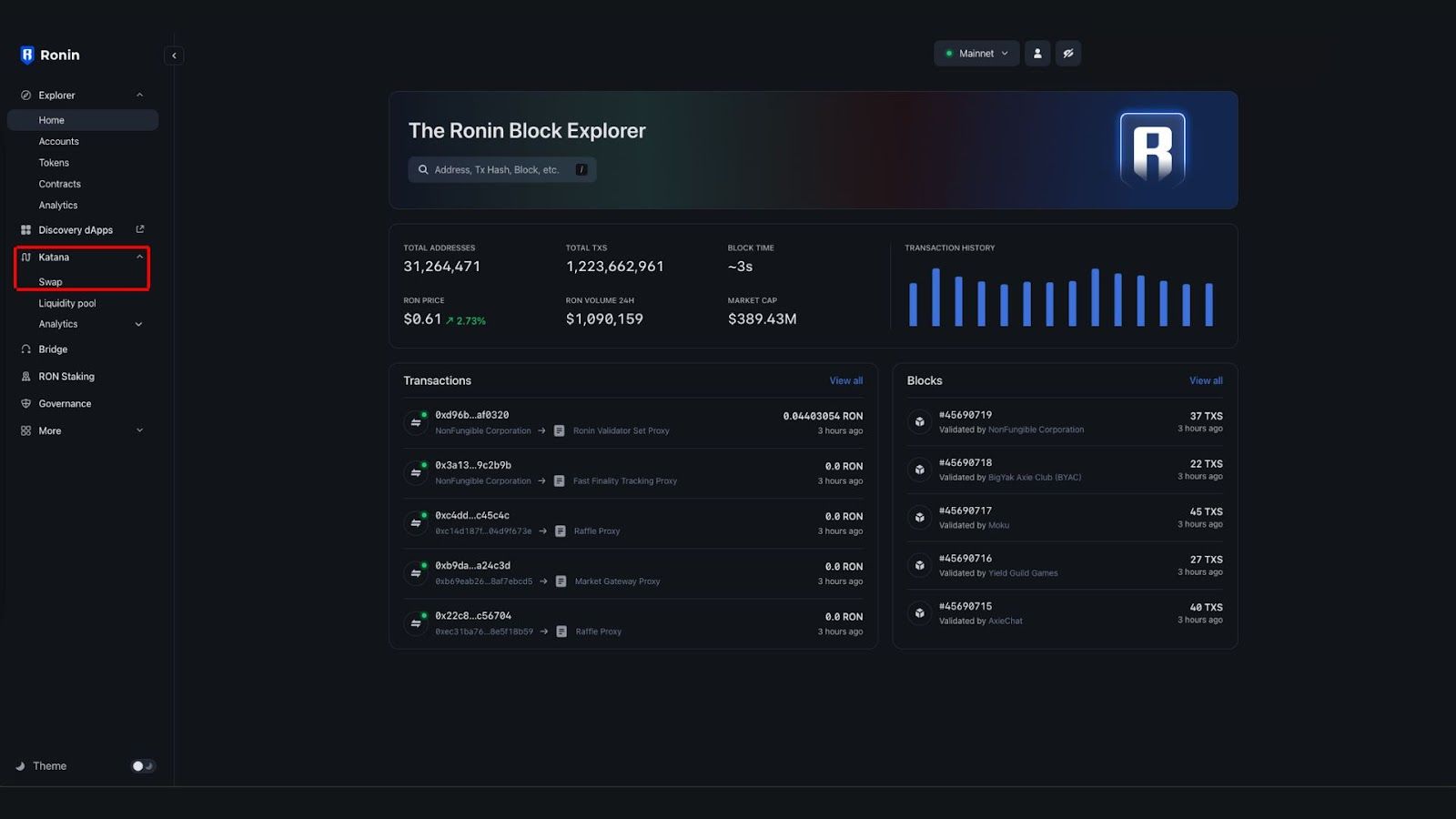Viewport: 1456px width, 819px height.
Task: Click the Discovery dApps grid icon
Action: tap(25, 230)
